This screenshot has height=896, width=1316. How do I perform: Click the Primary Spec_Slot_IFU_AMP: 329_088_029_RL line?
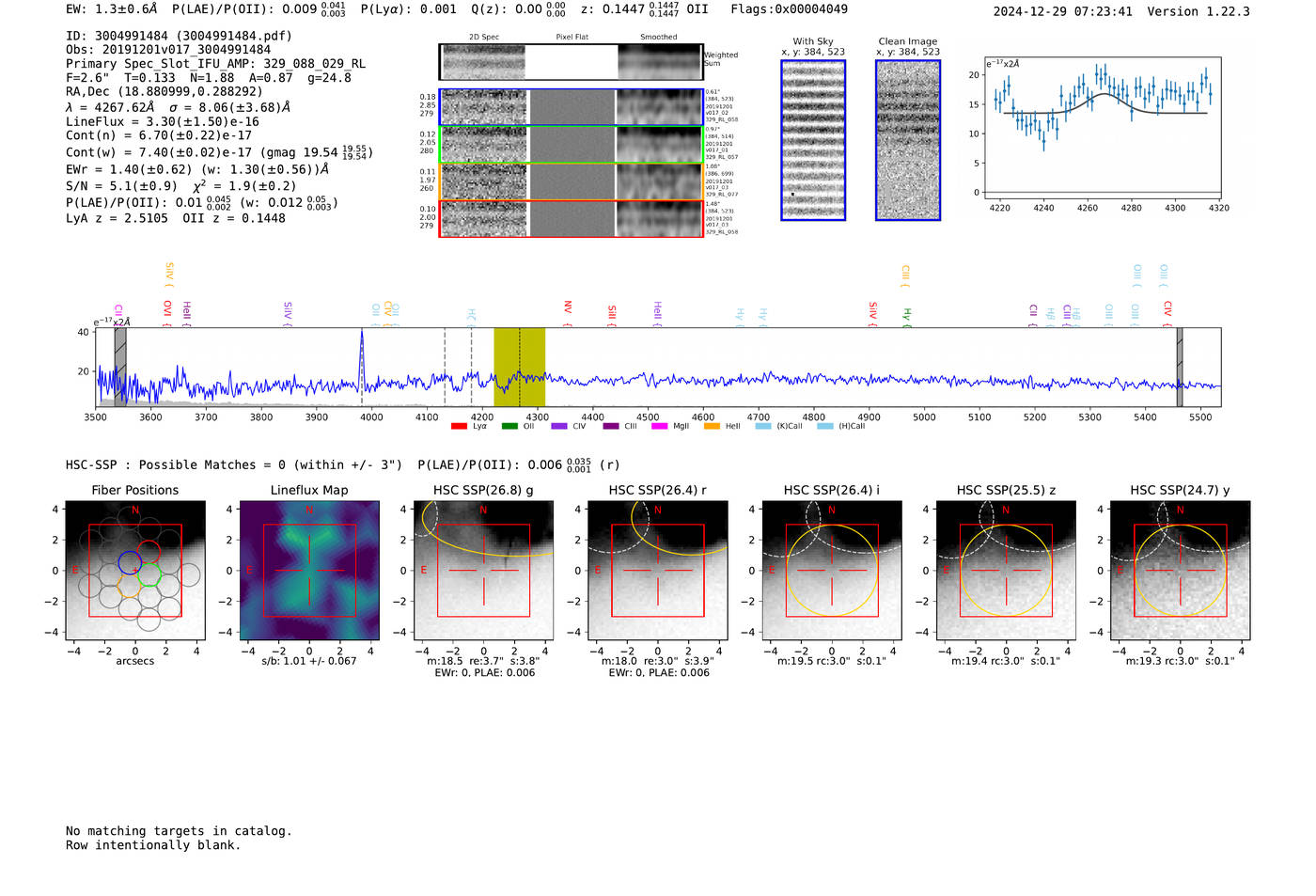pos(216,64)
